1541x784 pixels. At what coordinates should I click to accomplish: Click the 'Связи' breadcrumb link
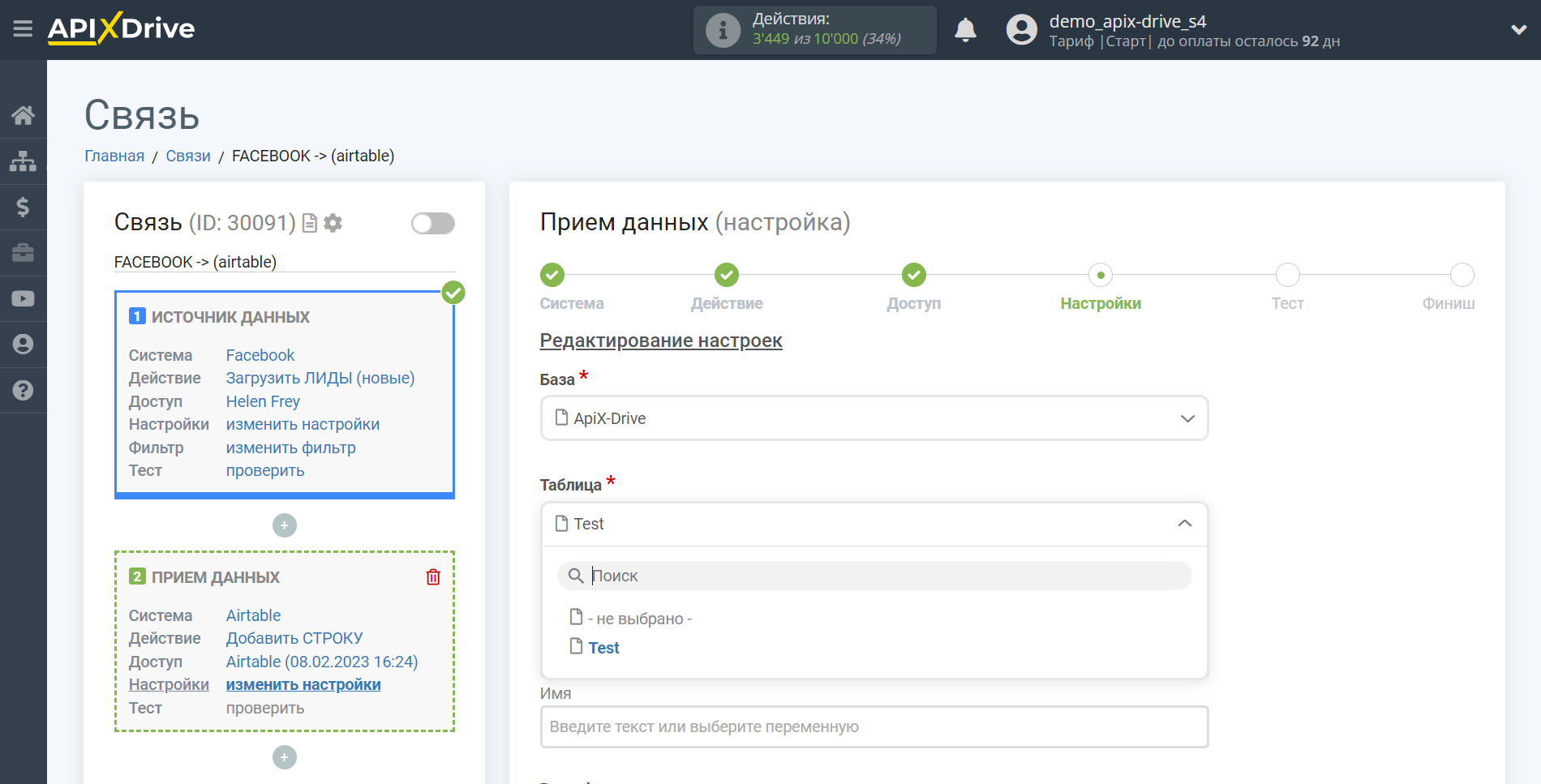pyautogui.click(x=188, y=156)
